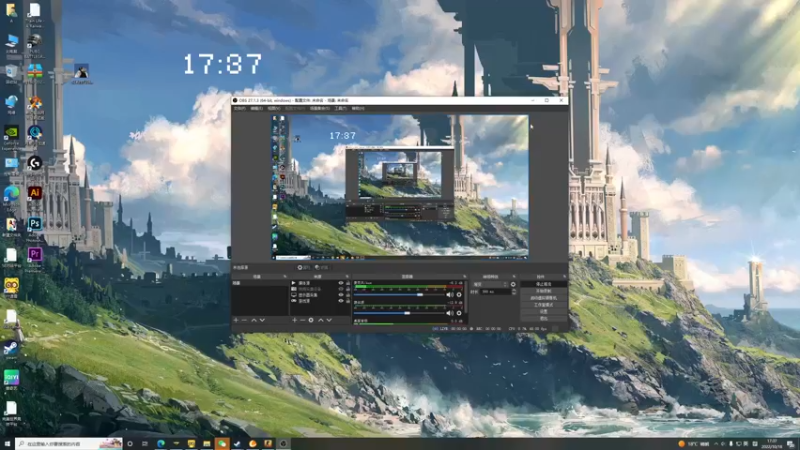Hide the display capture source
Image resolution: width=800 pixels, height=450 pixels.
(341, 295)
